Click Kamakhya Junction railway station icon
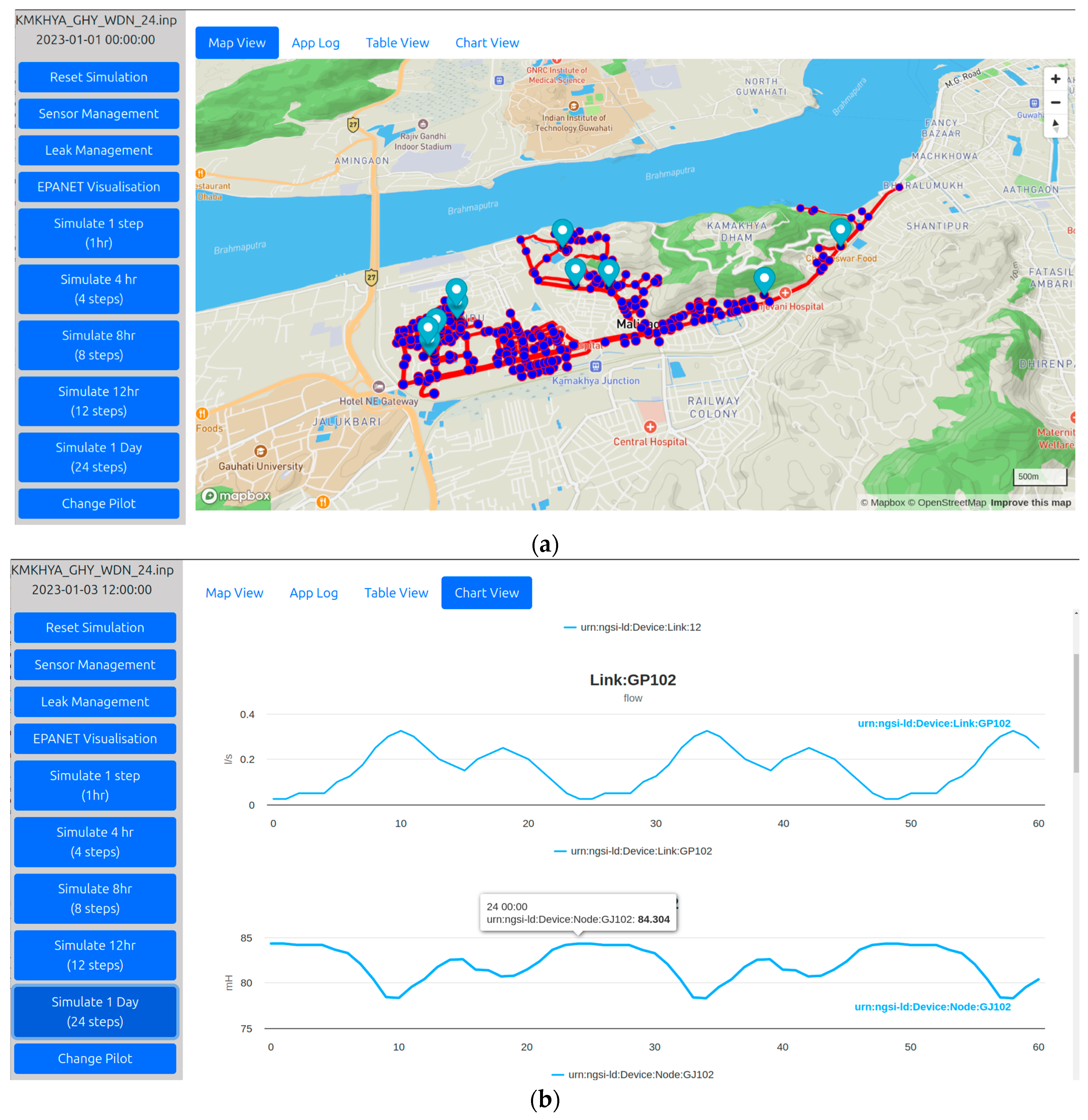The image size is (1088, 1120). point(596,366)
